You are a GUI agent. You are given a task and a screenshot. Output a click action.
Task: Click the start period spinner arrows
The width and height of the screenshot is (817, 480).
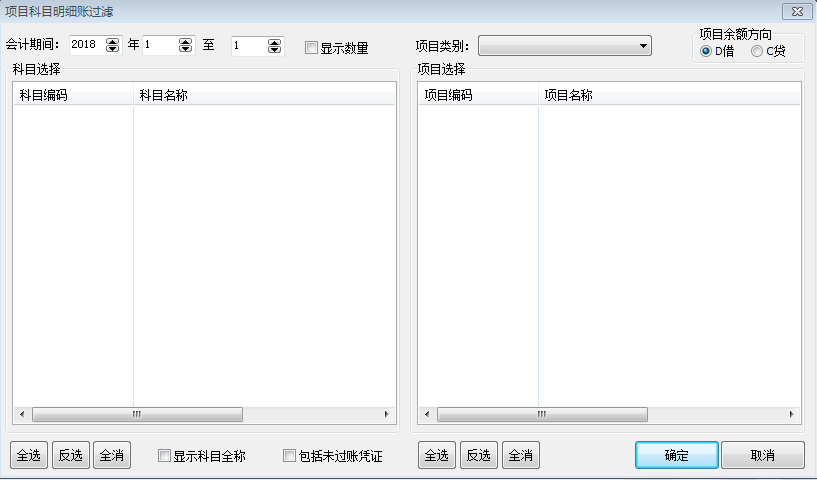185,46
